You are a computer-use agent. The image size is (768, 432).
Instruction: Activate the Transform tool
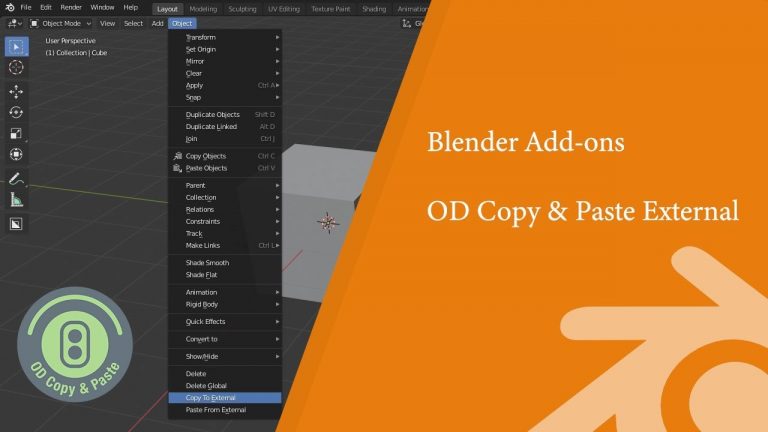(16, 154)
